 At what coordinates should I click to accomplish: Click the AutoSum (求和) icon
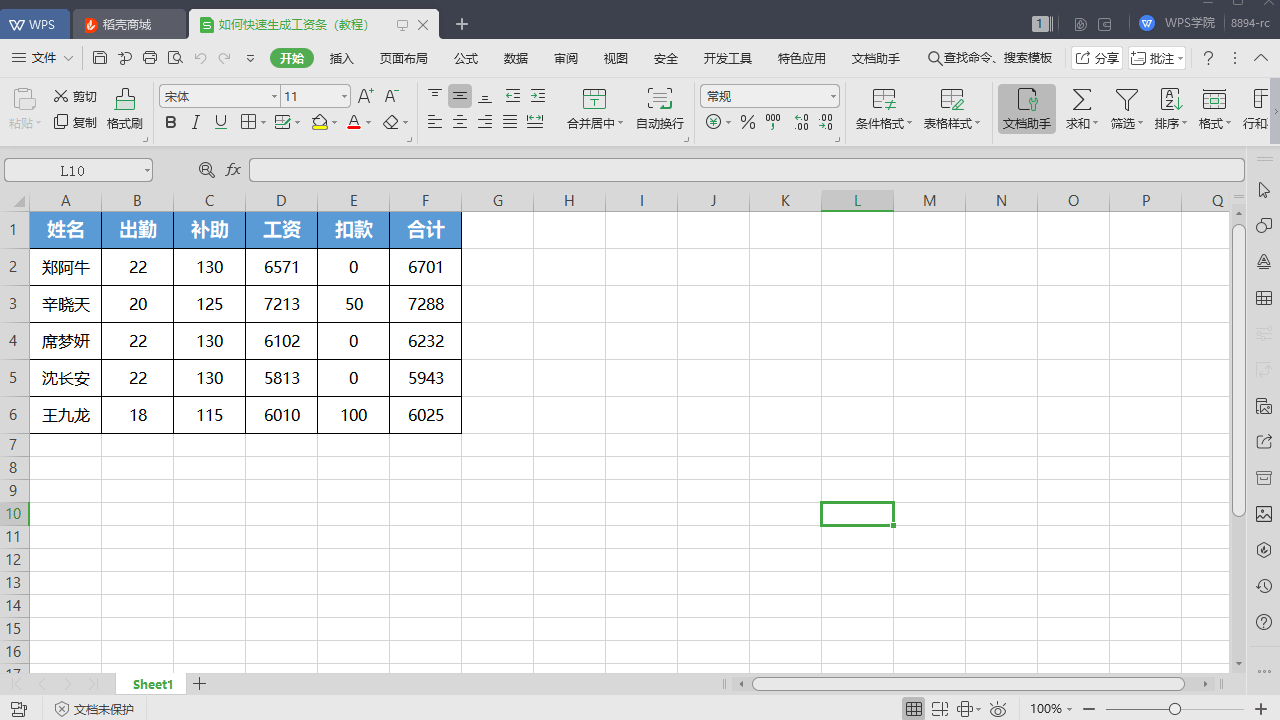pos(1081,100)
